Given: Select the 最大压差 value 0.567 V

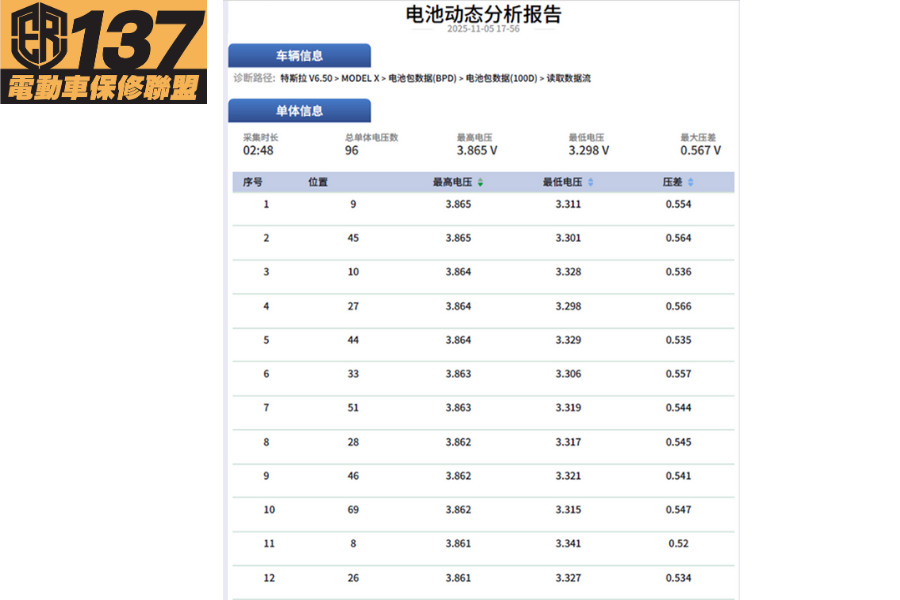Looking at the screenshot, I should pos(700,151).
